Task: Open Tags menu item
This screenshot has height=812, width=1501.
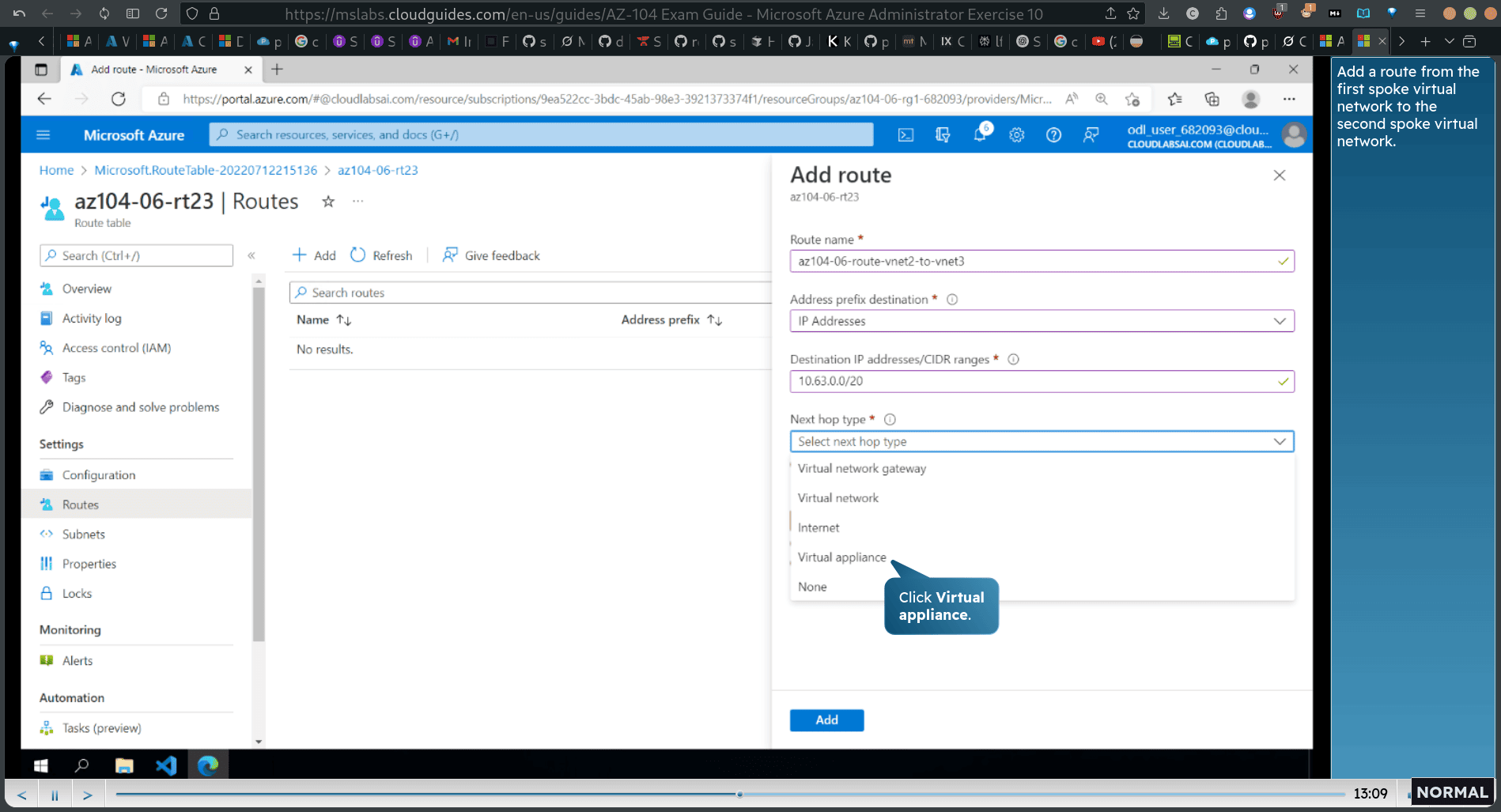Action: click(74, 378)
